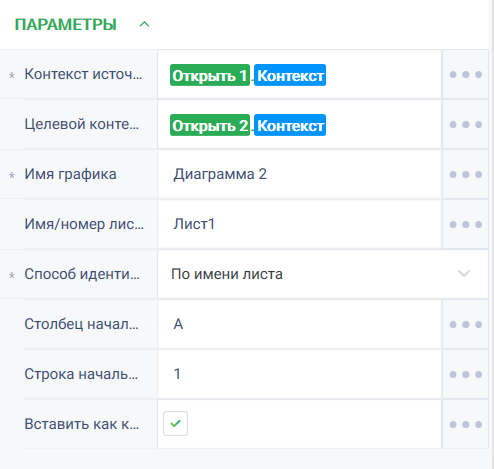Open three-dots menu for Строка начала row
The width and height of the screenshot is (494, 469).
pyautogui.click(x=465, y=374)
